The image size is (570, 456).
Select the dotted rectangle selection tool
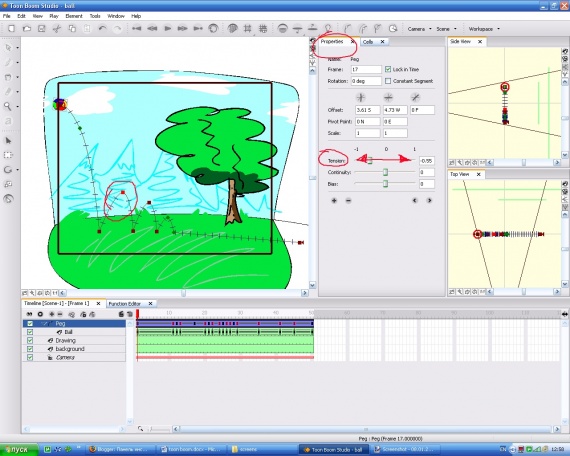(8, 155)
